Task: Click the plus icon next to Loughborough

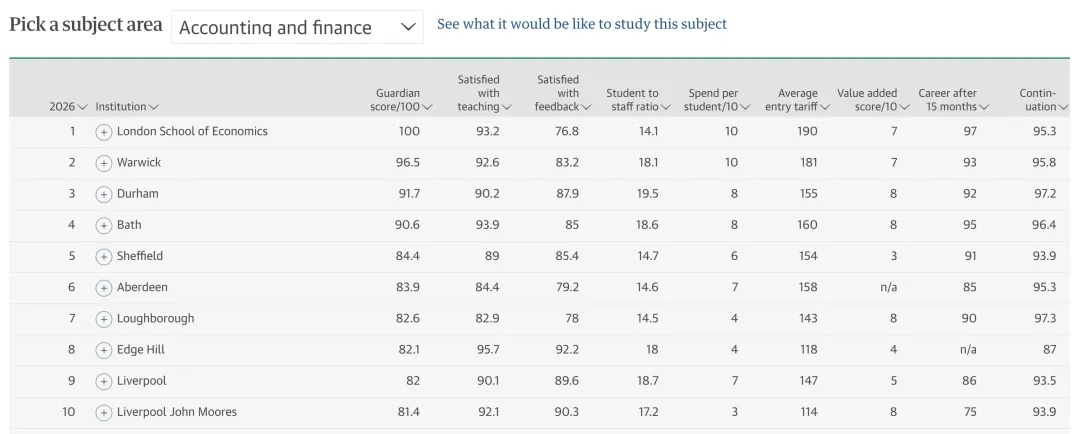Action: coord(104,319)
